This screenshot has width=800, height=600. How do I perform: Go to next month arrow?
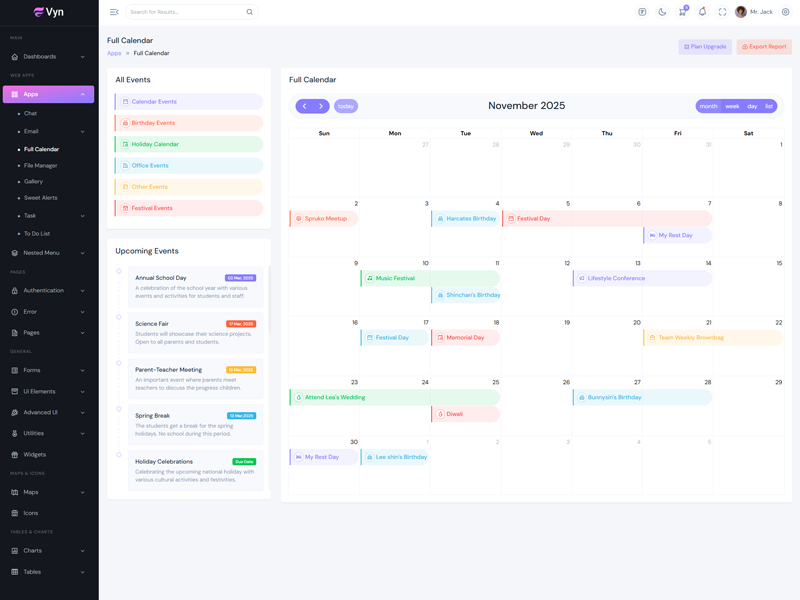(321, 106)
